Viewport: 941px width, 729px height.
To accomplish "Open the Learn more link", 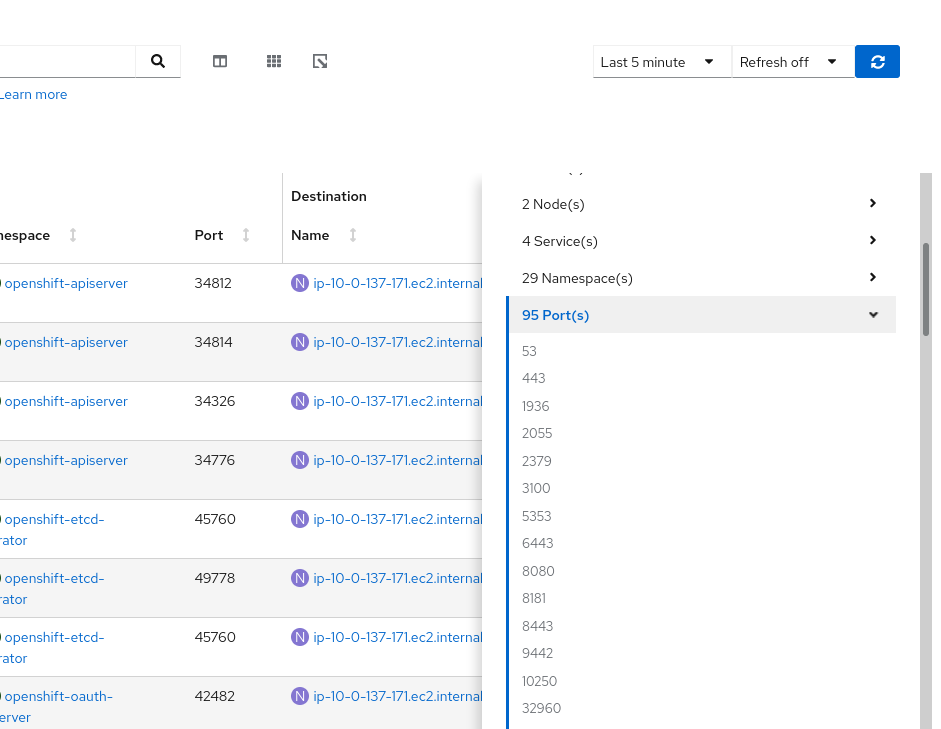I will coord(34,94).
